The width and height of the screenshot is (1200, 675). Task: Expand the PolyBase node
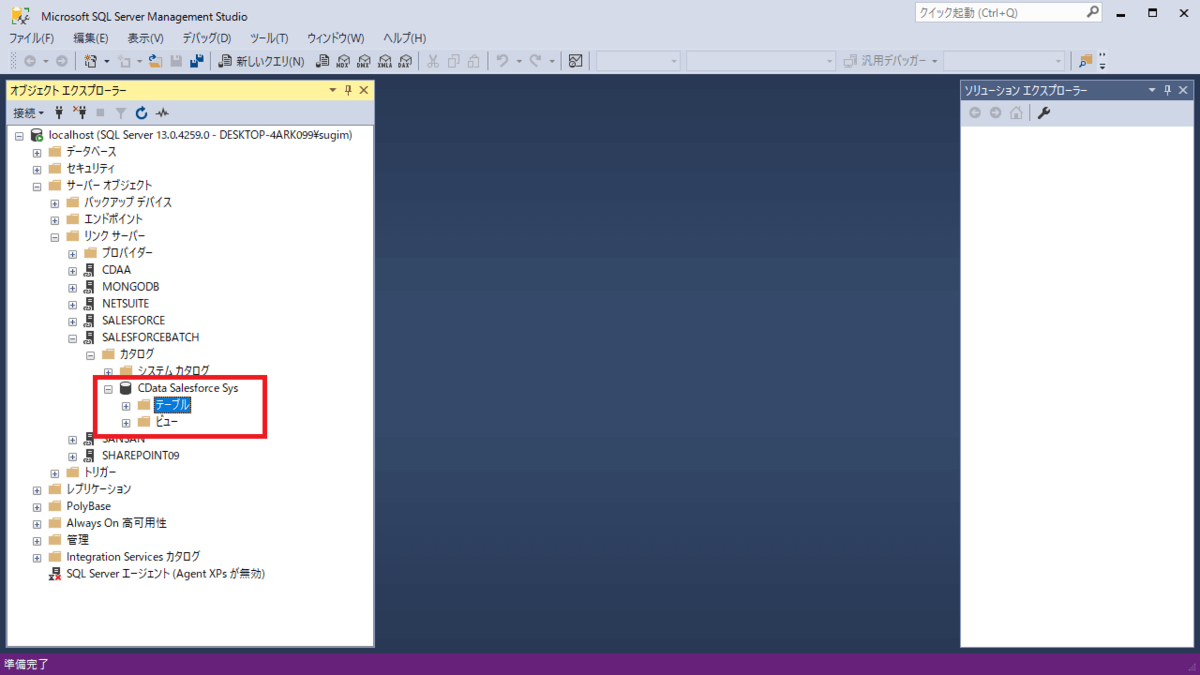pyautogui.click(x=37, y=507)
